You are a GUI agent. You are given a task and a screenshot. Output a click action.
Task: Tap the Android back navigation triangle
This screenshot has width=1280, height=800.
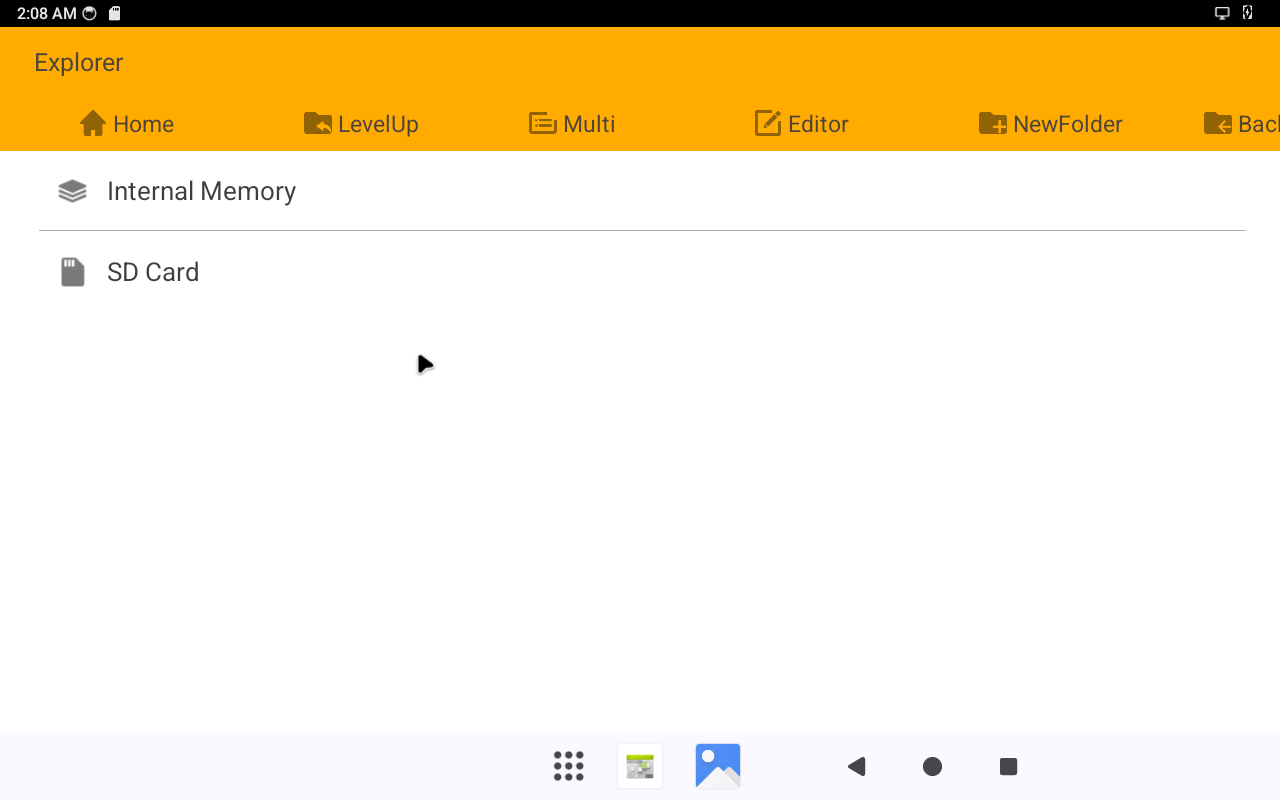(856, 766)
